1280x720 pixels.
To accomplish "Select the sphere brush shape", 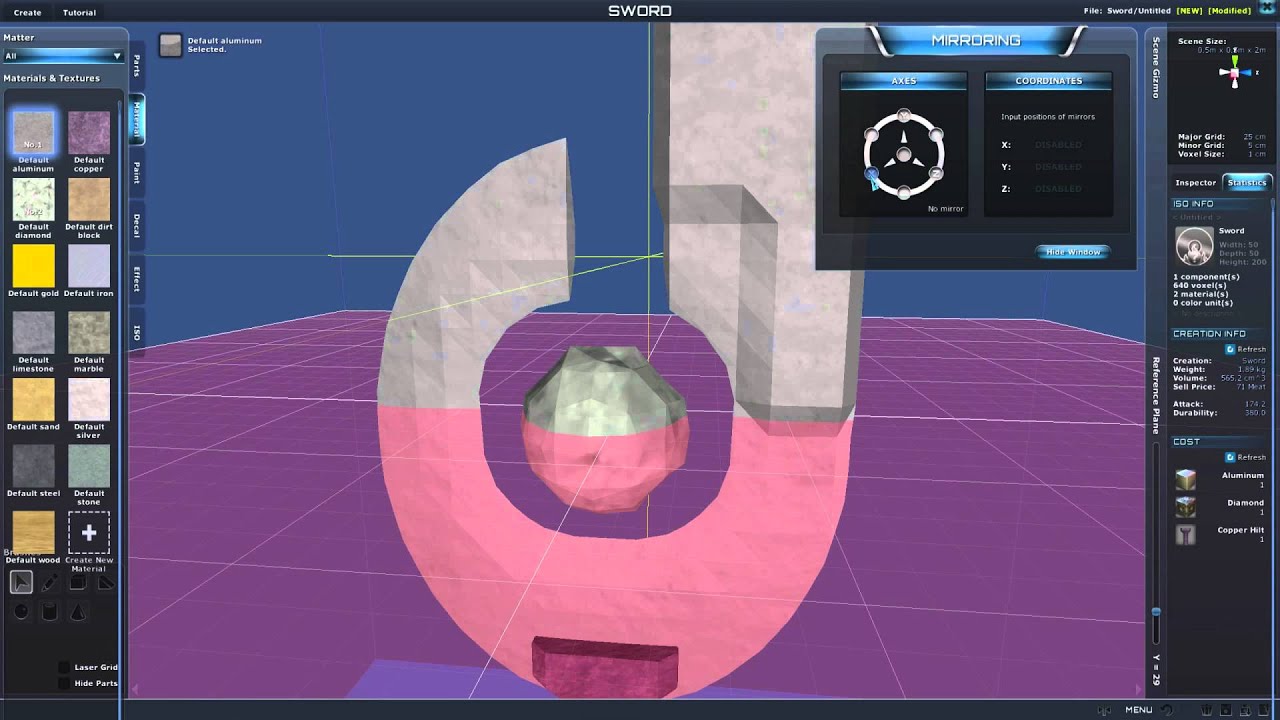I will click(21, 611).
